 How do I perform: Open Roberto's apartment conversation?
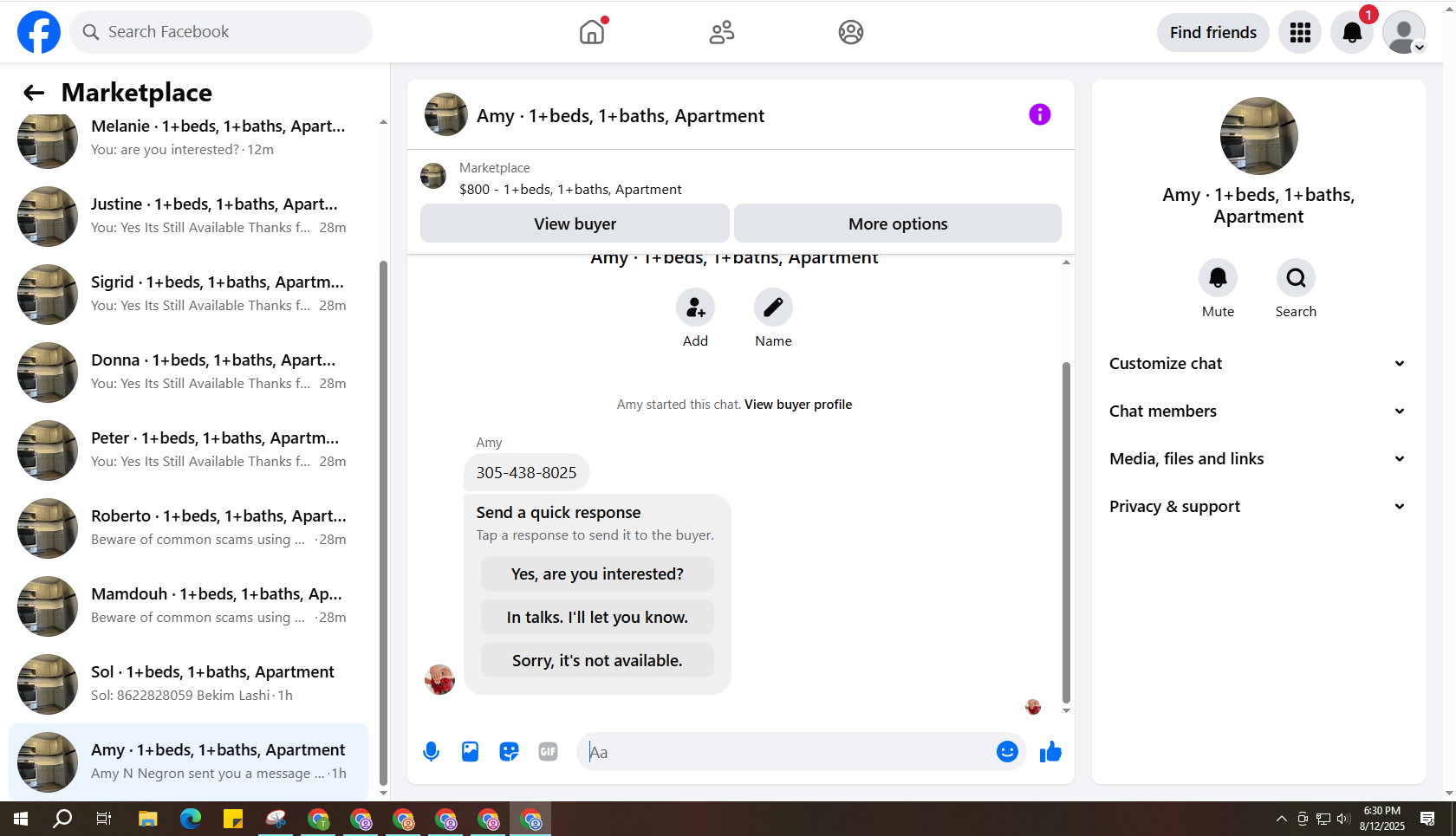click(x=189, y=528)
